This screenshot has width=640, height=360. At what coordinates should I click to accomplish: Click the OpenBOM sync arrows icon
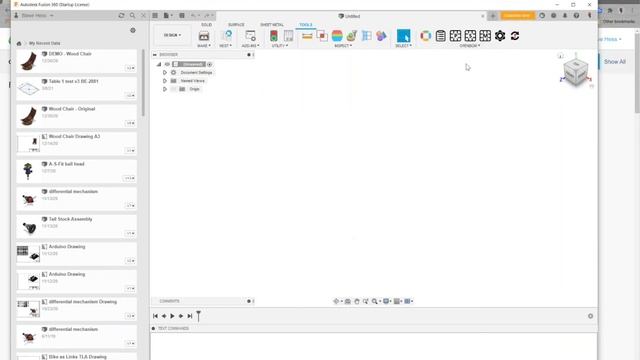pos(515,36)
